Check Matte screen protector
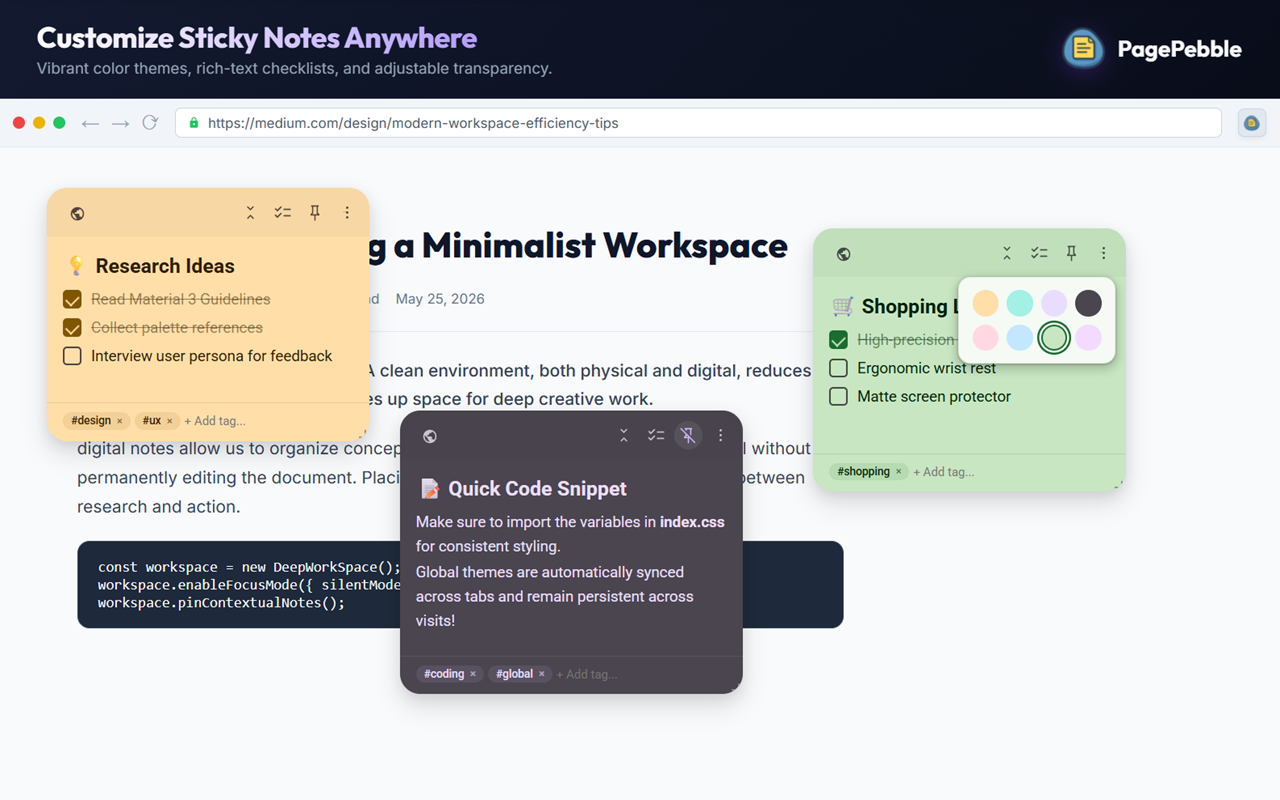Viewport: 1280px width, 800px height. (839, 396)
